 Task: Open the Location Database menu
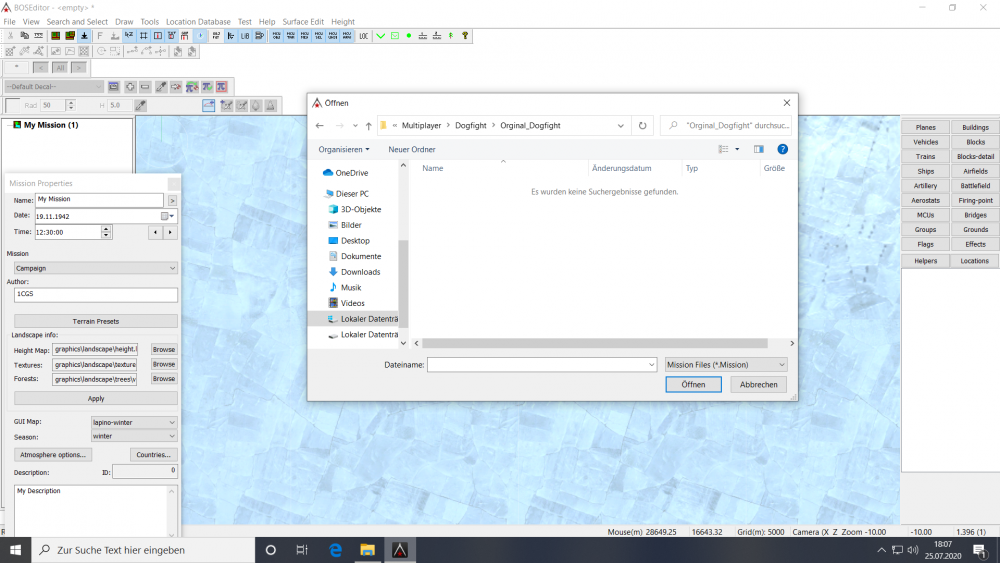click(198, 21)
